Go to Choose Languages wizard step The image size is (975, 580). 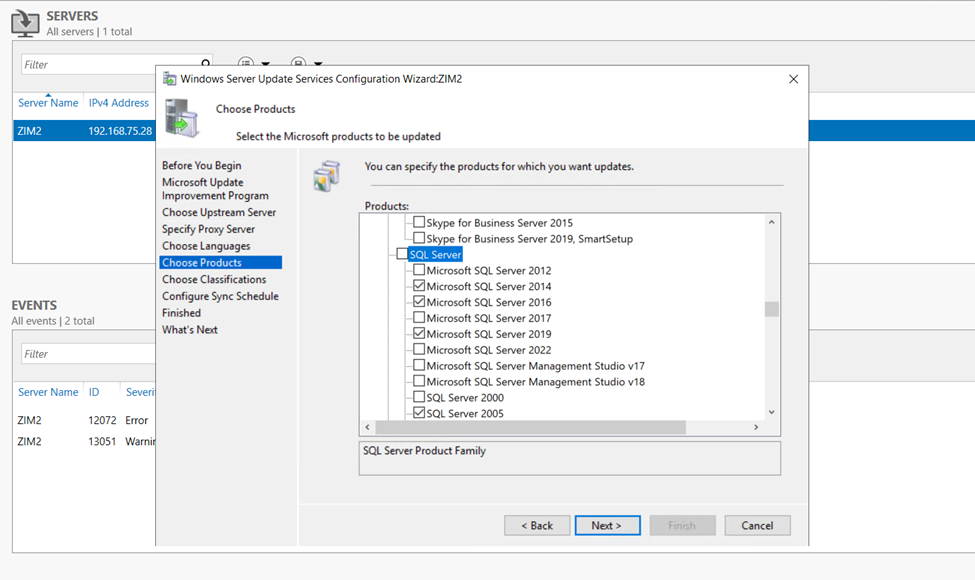tap(206, 246)
